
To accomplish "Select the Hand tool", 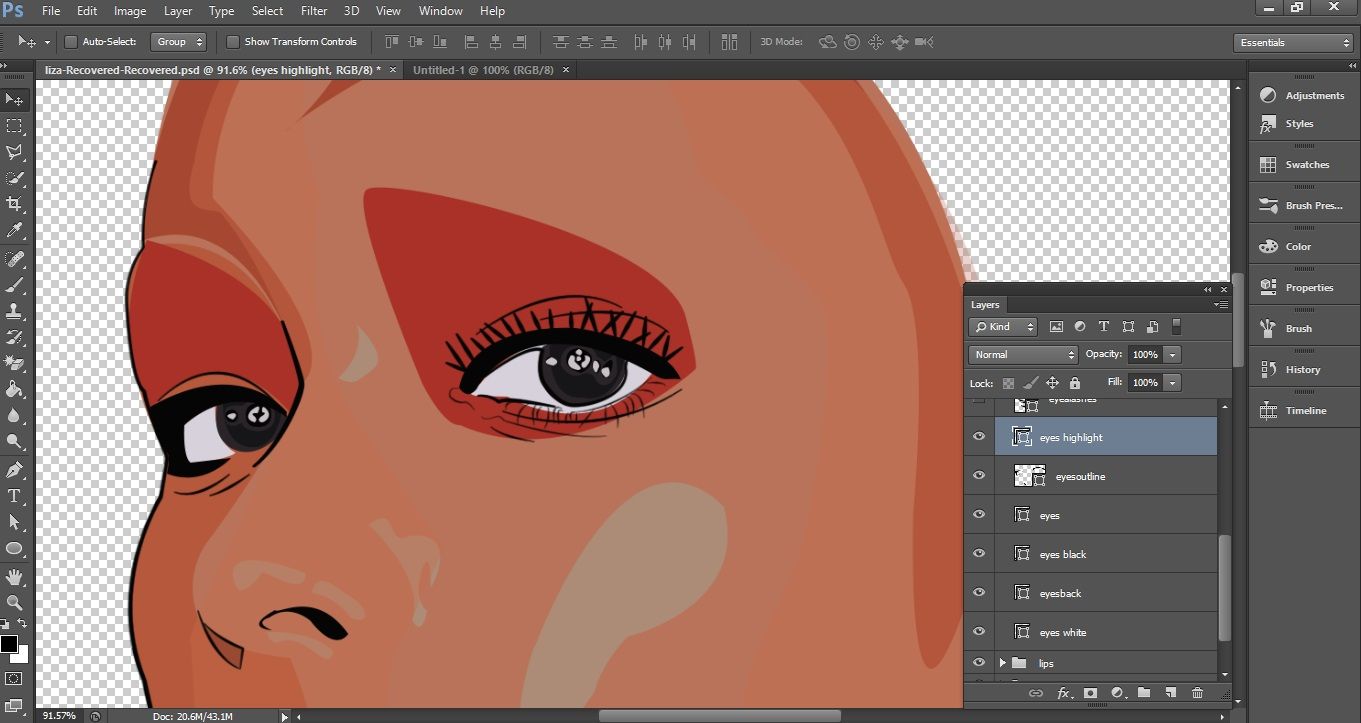I will 15,576.
